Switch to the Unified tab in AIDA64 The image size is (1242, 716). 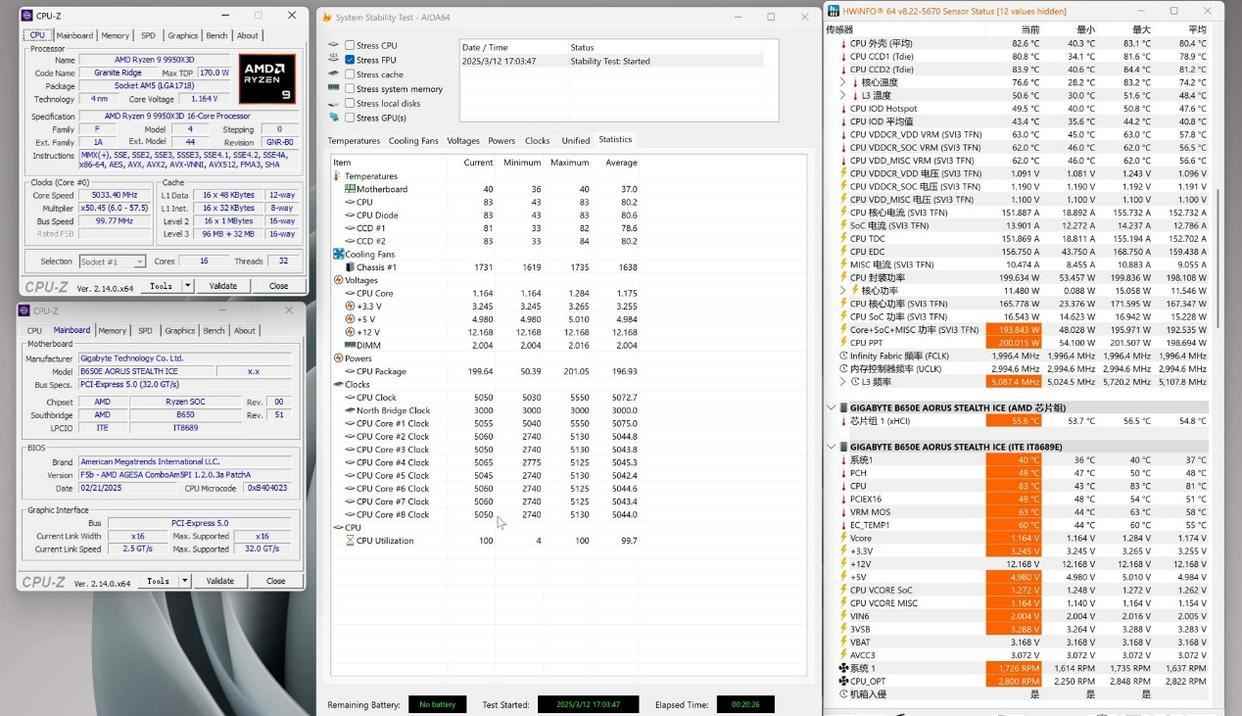(x=576, y=141)
